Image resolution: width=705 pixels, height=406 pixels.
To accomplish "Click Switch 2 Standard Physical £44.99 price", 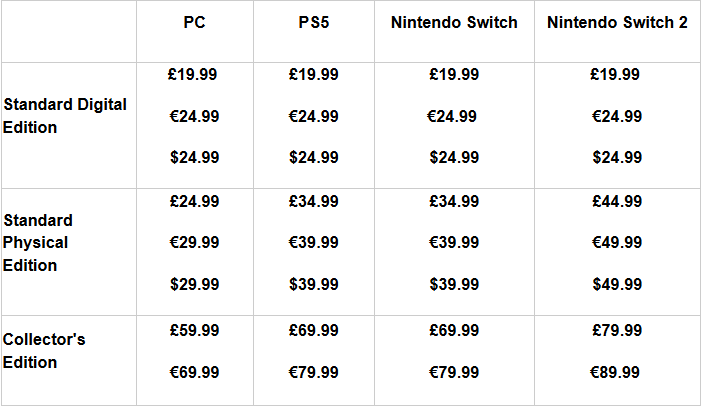I will 617,202.
